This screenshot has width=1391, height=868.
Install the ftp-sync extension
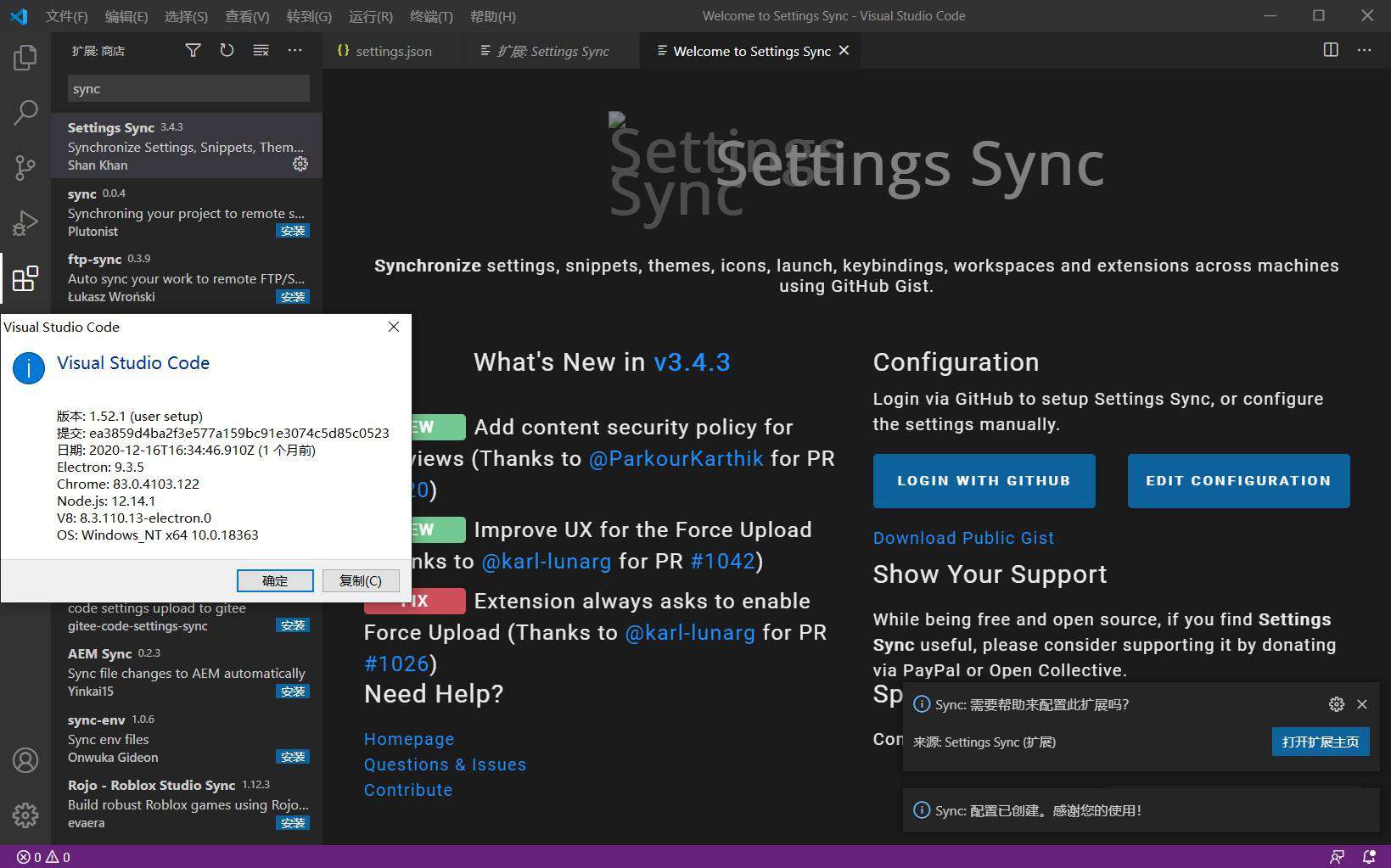(x=293, y=297)
